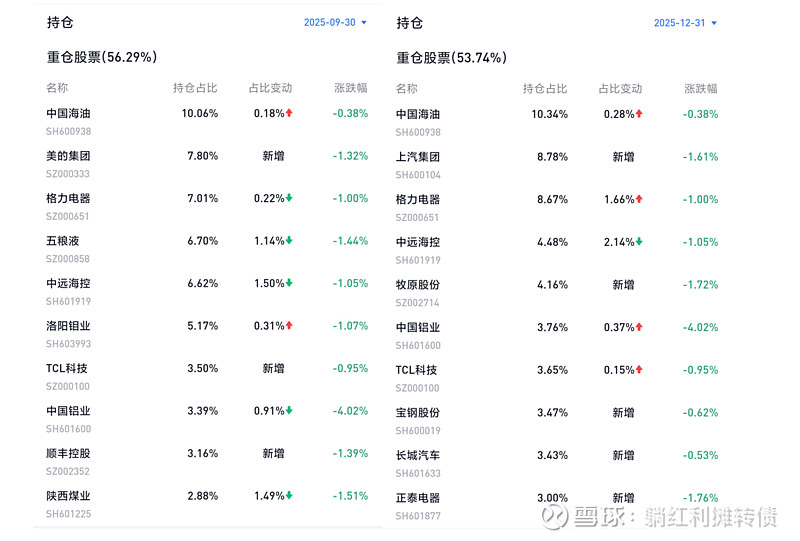
Task: Click the -1.72% price change value
Action: (701, 285)
